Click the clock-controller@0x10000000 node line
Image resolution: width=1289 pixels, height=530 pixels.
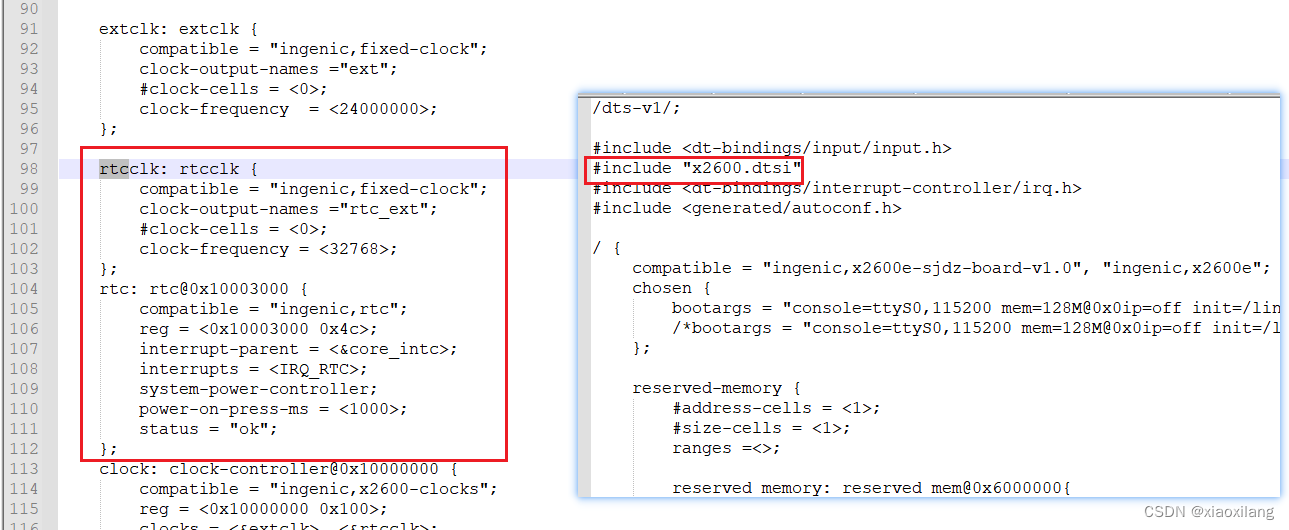point(279,469)
